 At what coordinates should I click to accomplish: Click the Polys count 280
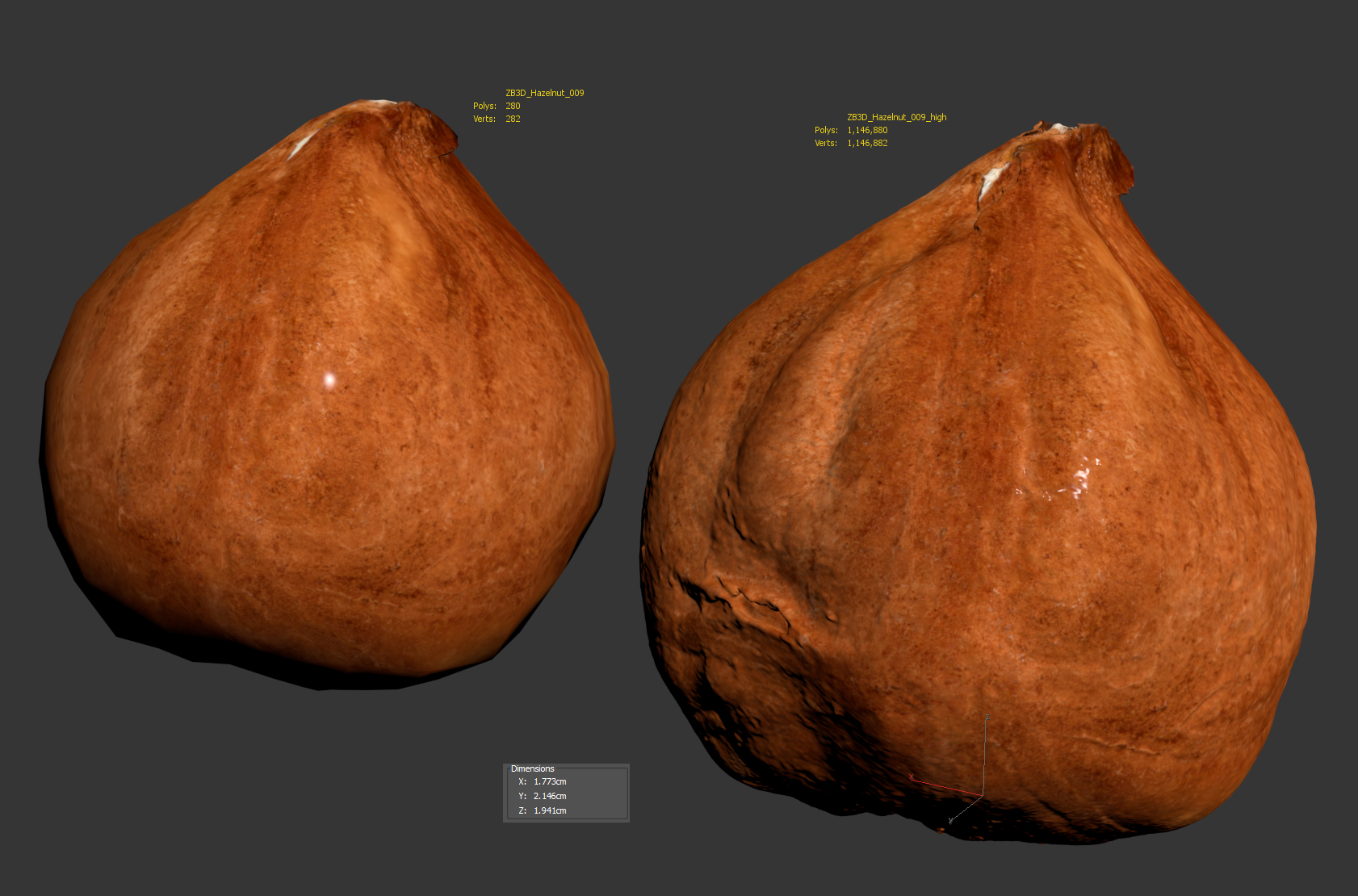point(513,106)
